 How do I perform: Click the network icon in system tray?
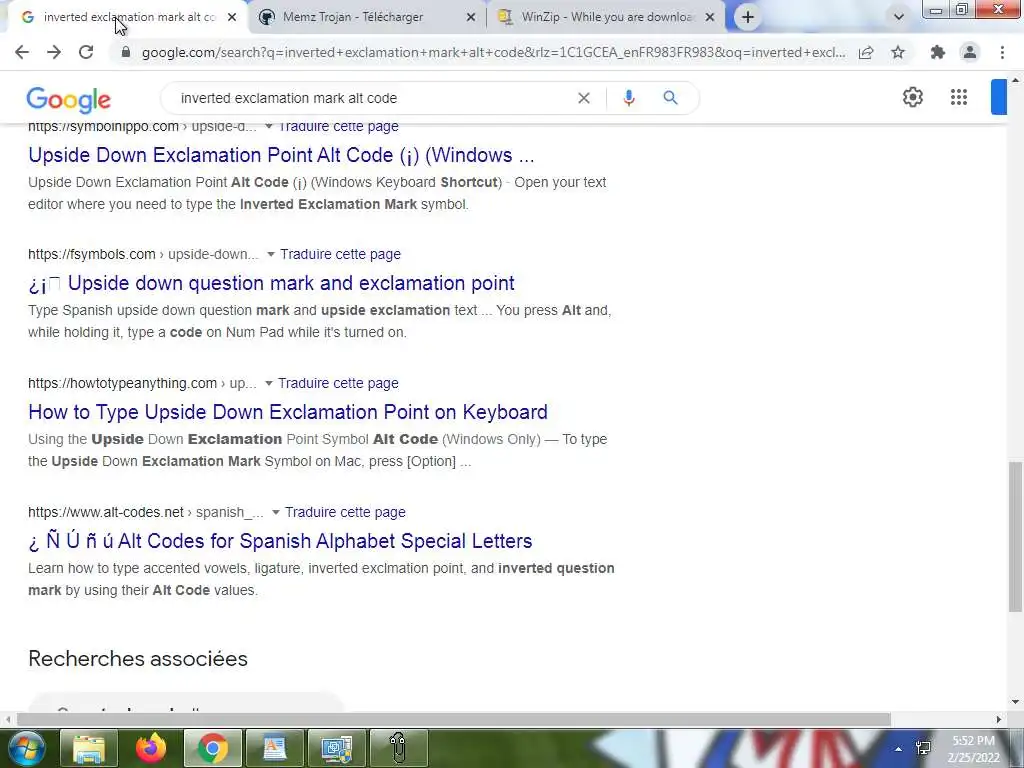[923, 749]
